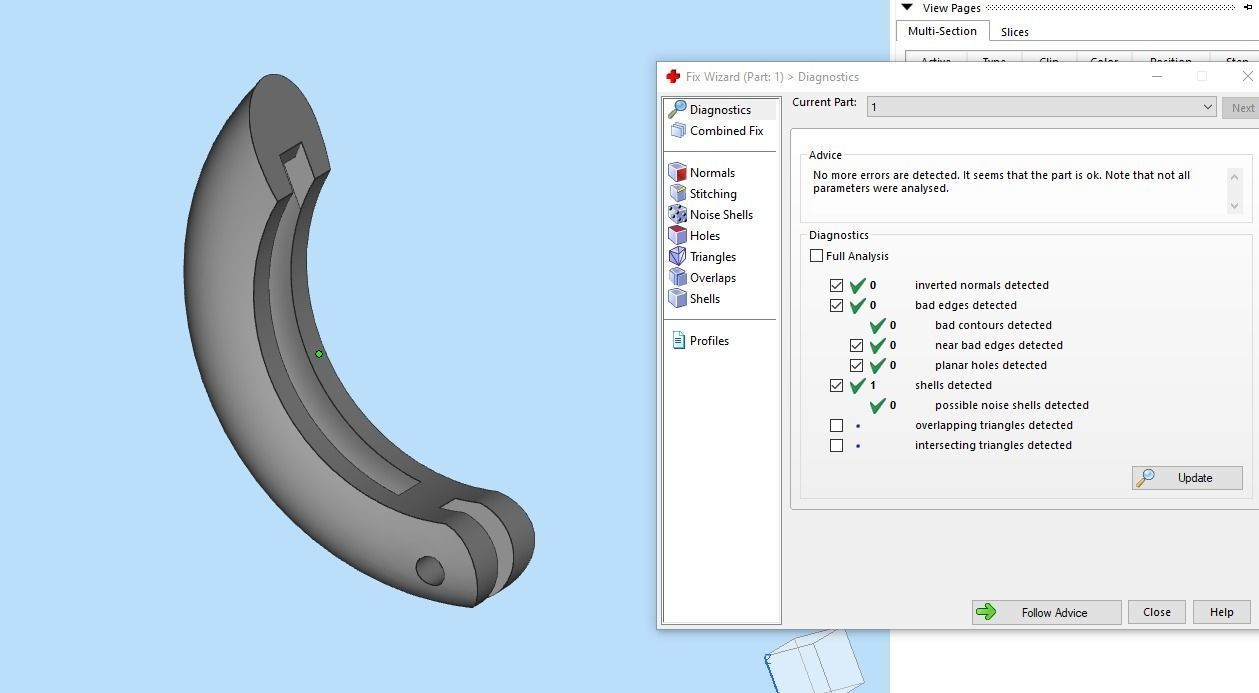Open Help for the Fix Wizard
Viewport: 1259px width, 693px height.
point(1221,612)
